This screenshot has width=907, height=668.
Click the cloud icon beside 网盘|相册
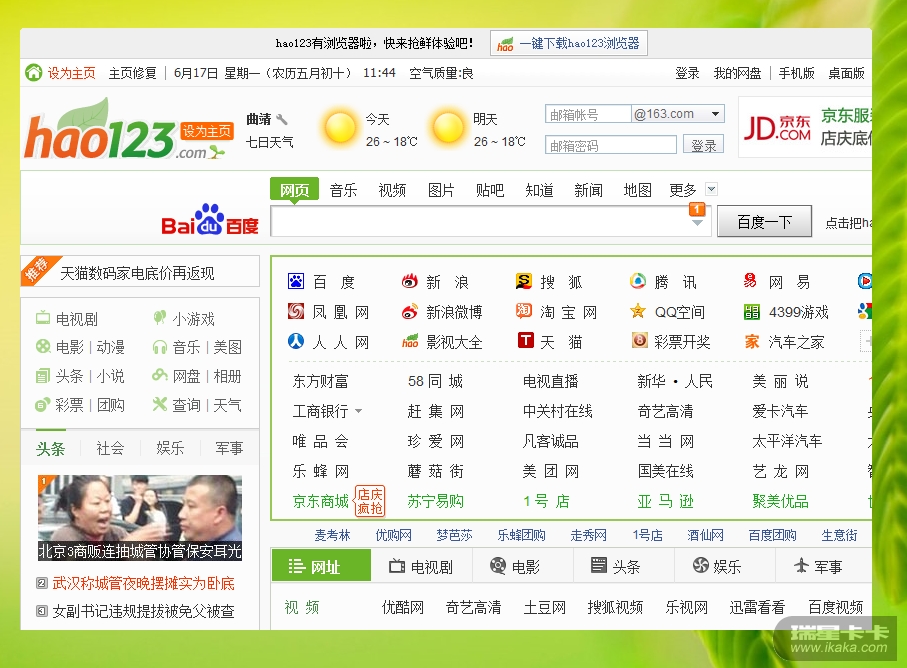[x=160, y=375]
